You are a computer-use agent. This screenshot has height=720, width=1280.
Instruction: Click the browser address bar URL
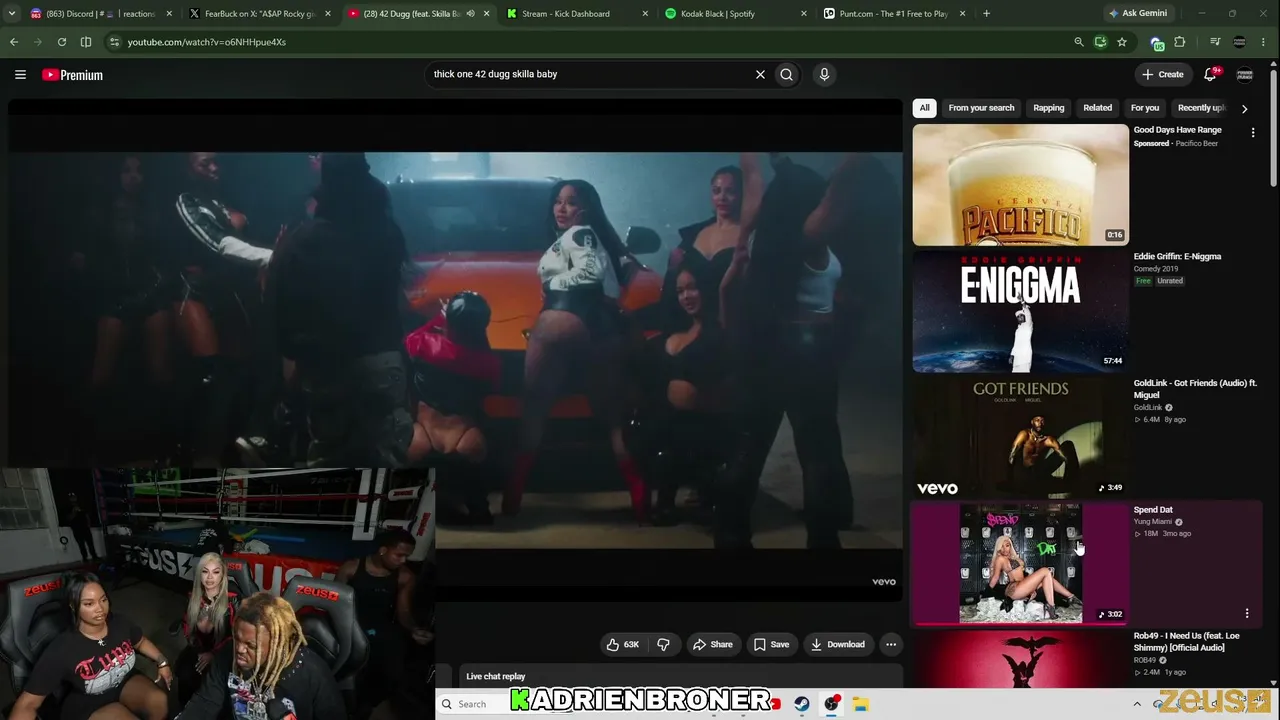[207, 42]
